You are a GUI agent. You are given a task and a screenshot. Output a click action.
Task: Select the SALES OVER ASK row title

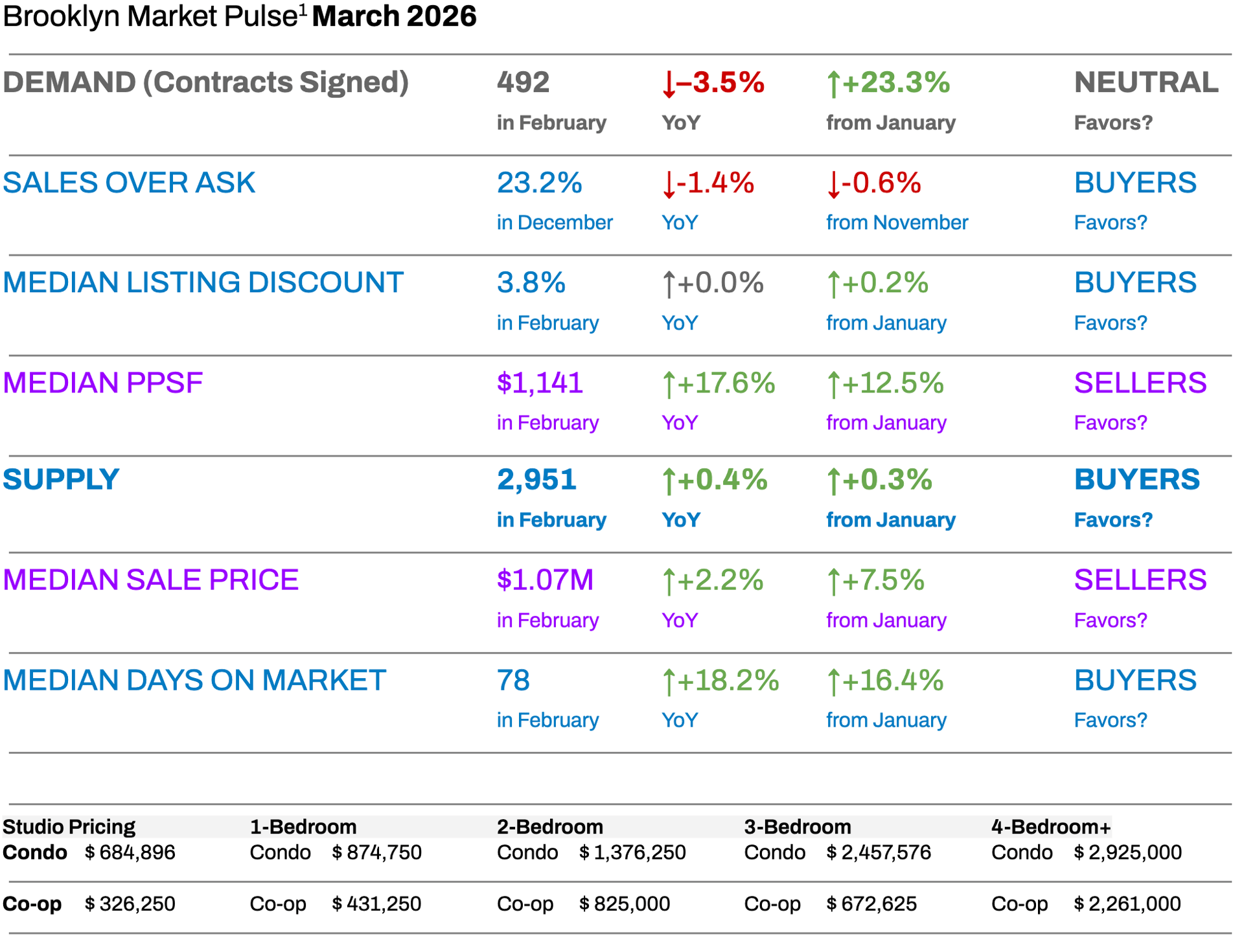click(x=129, y=183)
